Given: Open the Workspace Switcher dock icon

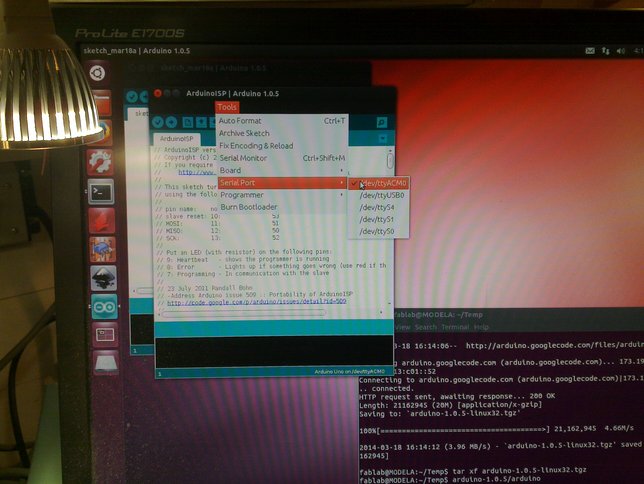Looking at the screenshot, I should pyautogui.click(x=105, y=334).
